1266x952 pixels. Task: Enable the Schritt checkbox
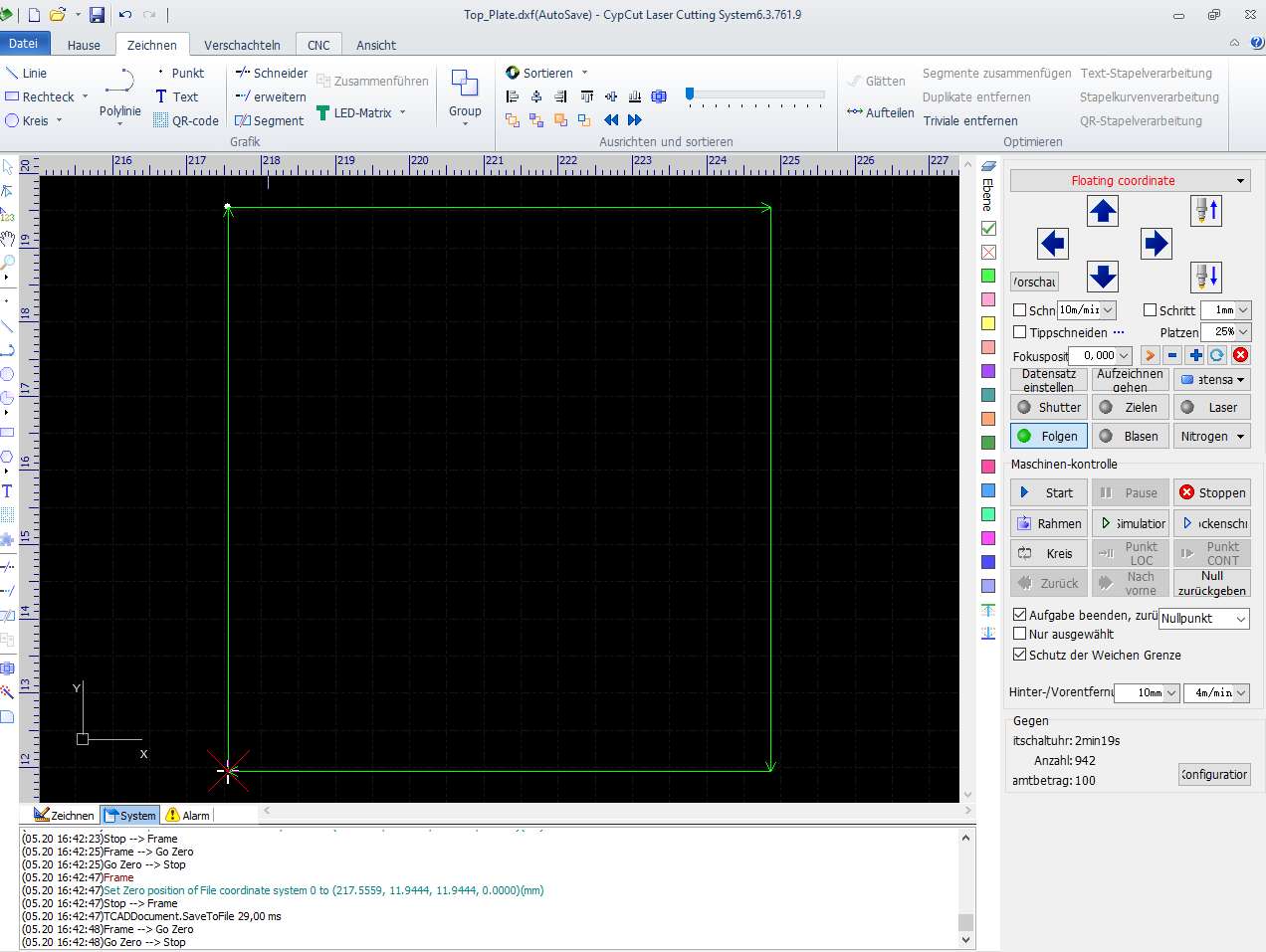click(1151, 310)
